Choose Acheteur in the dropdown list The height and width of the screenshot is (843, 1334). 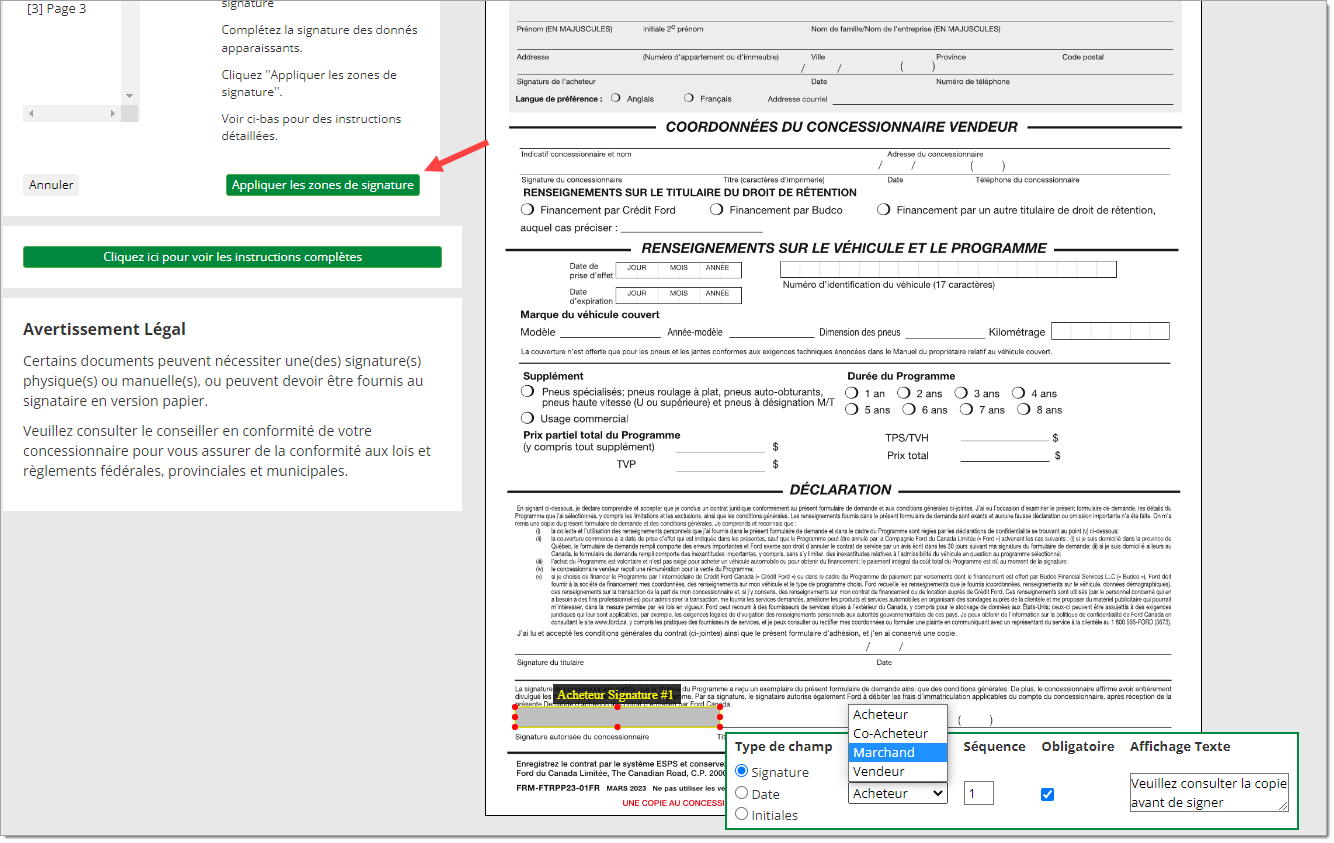pyautogui.click(x=898, y=715)
